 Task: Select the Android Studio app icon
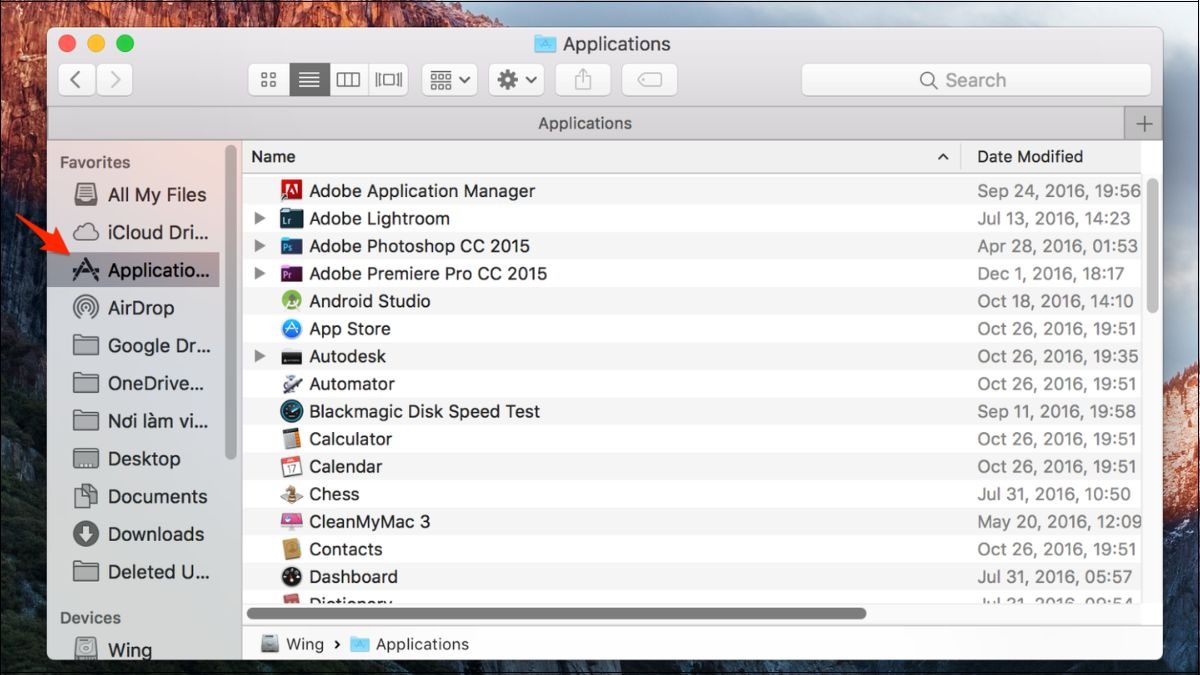[291, 301]
